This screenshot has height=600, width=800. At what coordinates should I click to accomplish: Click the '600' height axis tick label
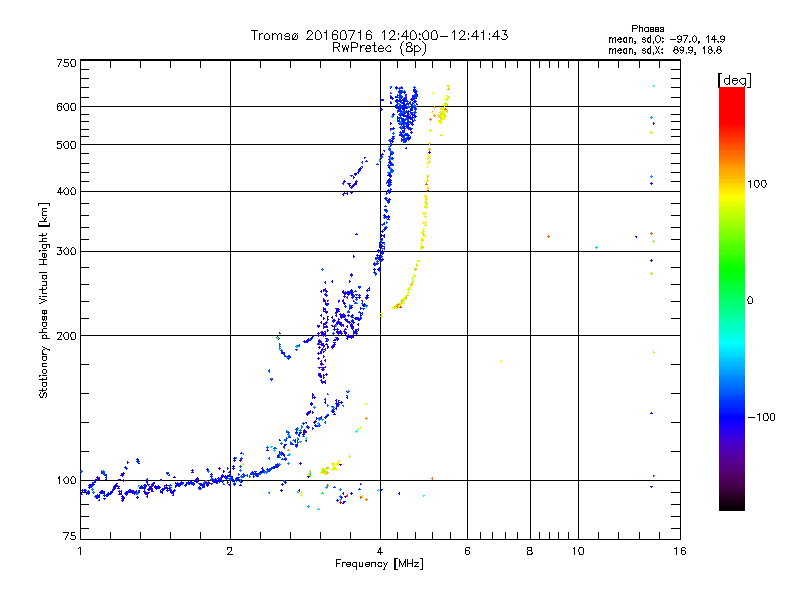(x=67, y=107)
